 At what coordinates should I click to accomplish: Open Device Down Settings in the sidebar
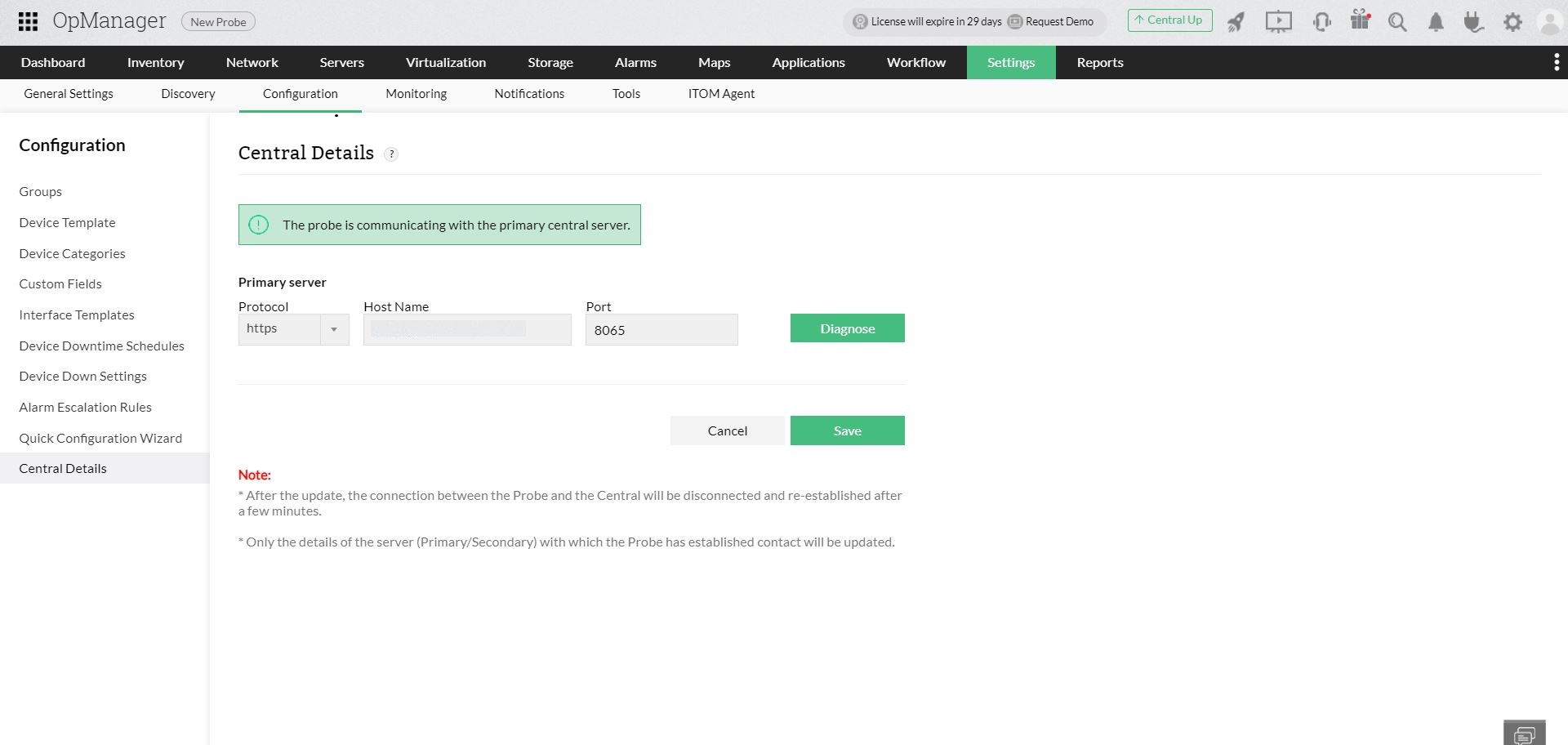click(83, 377)
